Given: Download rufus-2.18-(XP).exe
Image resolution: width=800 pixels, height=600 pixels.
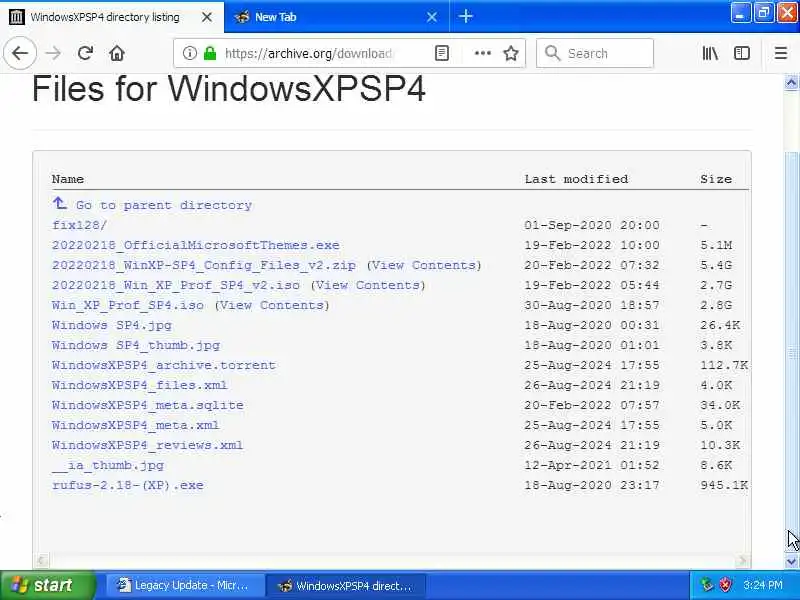Looking at the screenshot, I should tap(128, 485).
